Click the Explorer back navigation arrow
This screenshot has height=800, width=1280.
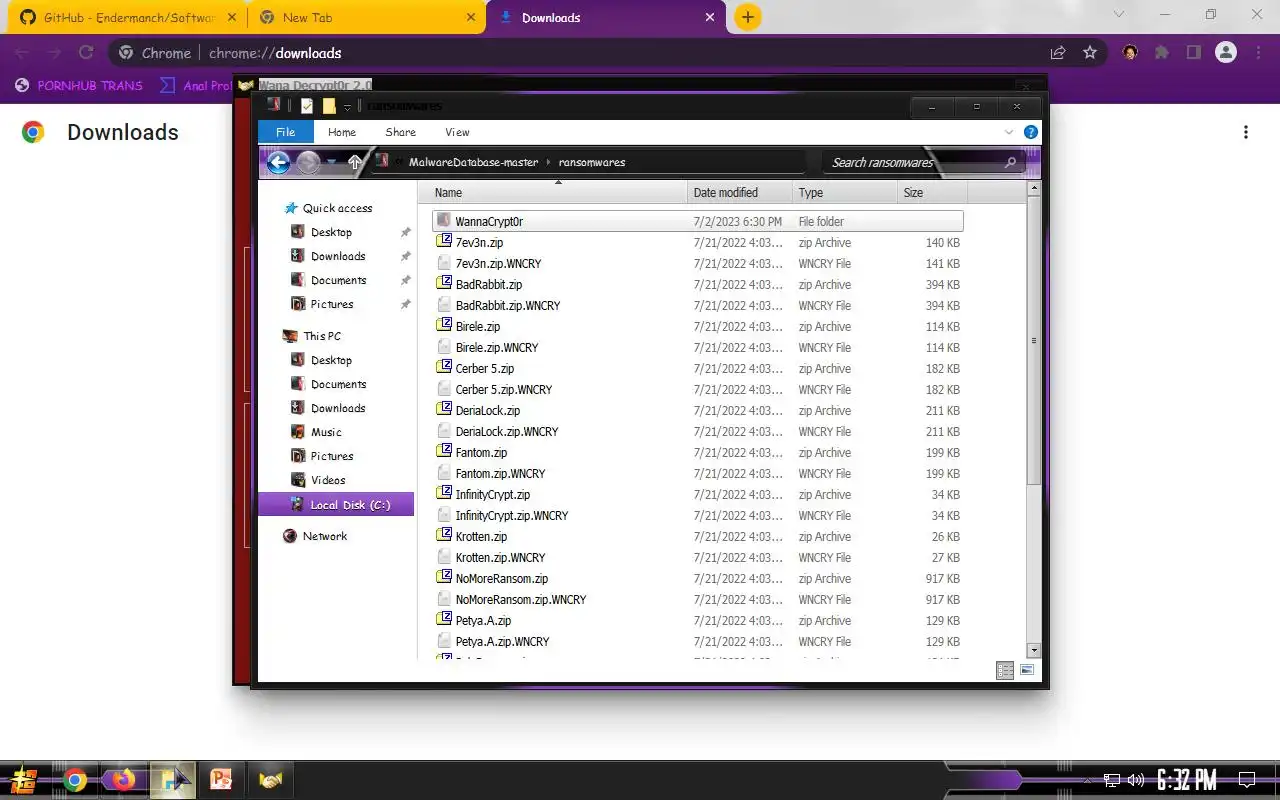[x=279, y=162]
